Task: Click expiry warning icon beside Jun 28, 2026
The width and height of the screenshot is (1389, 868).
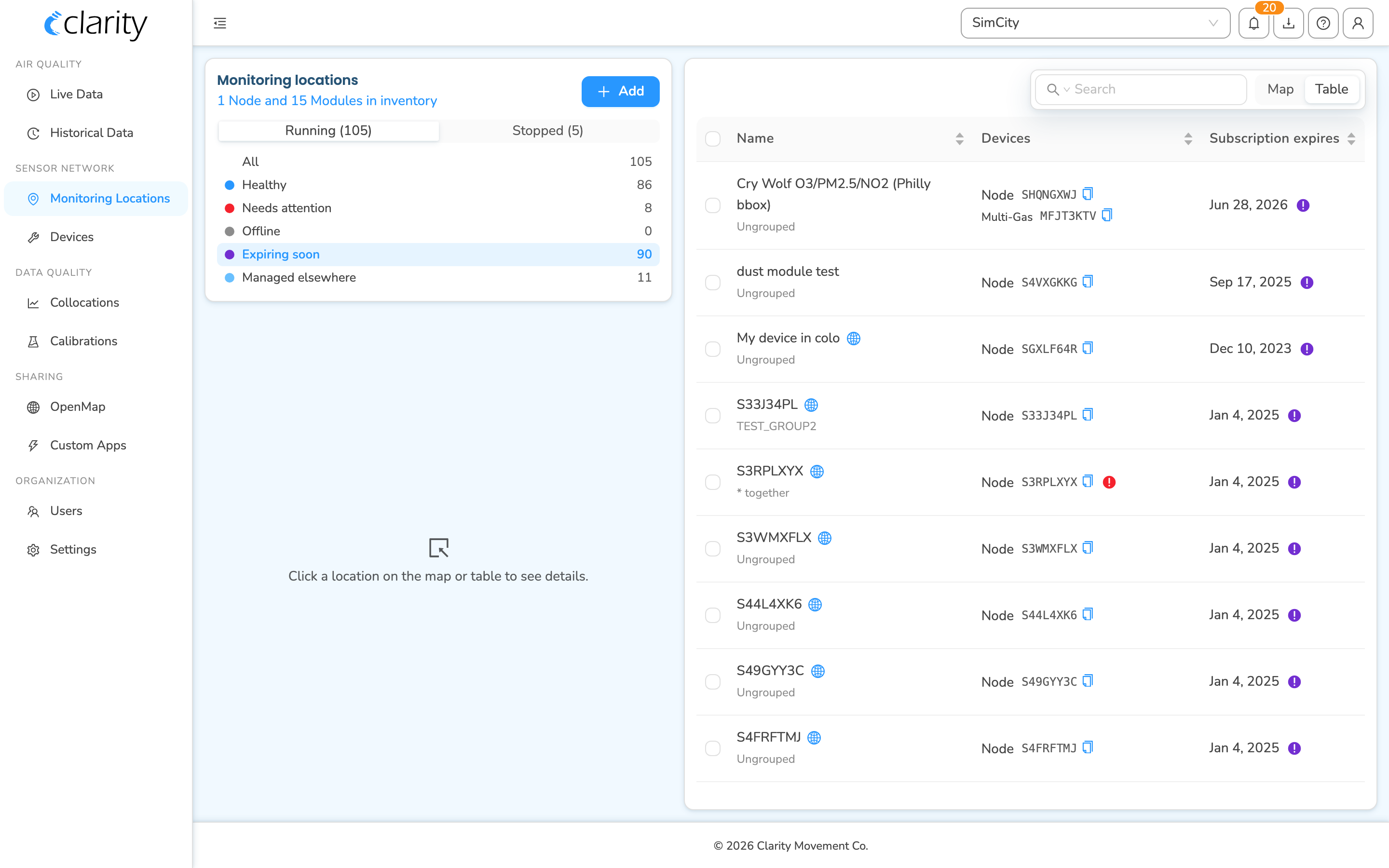Action: [x=1303, y=205]
